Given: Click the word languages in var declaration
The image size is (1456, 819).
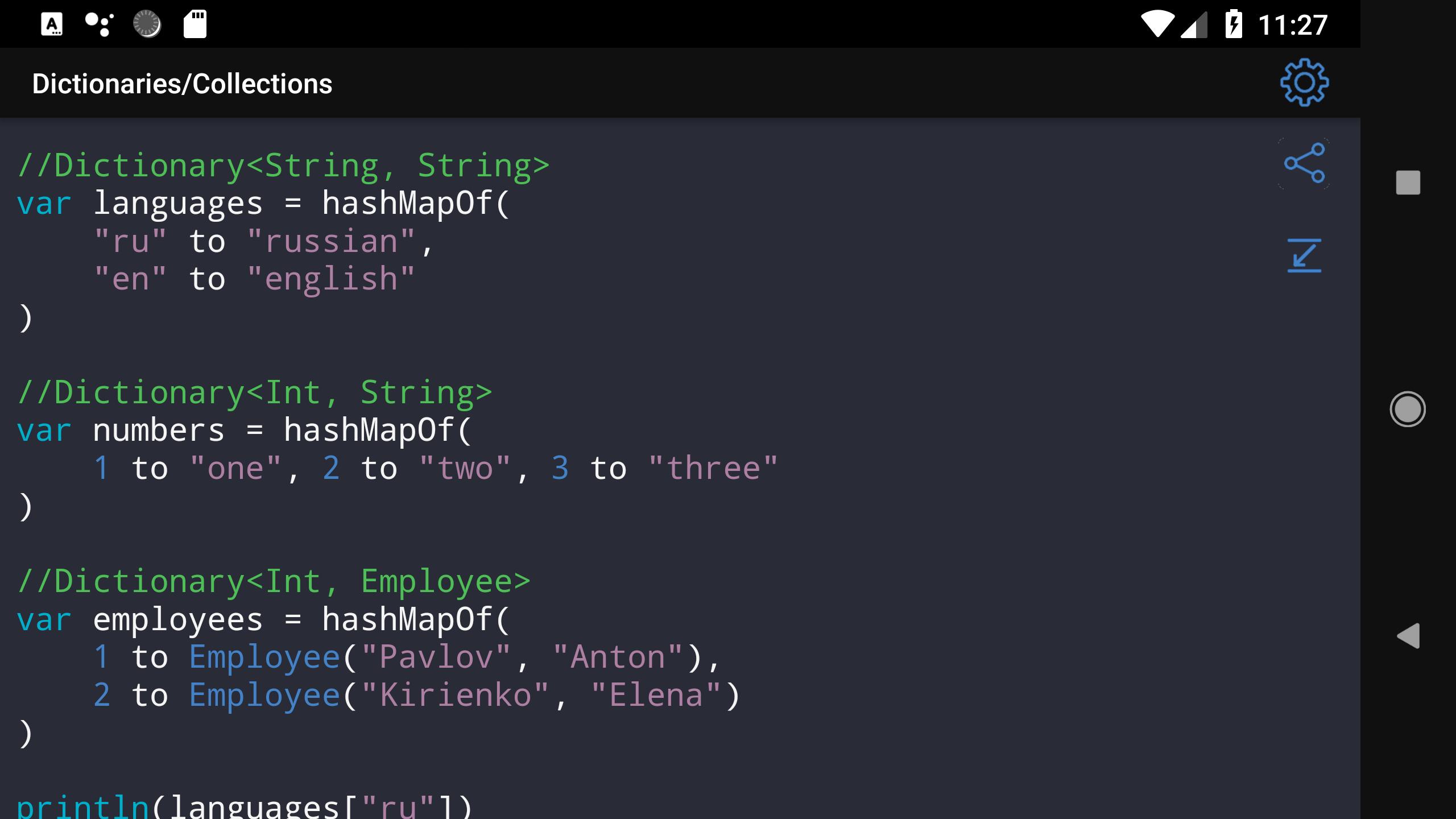Looking at the screenshot, I should (178, 204).
